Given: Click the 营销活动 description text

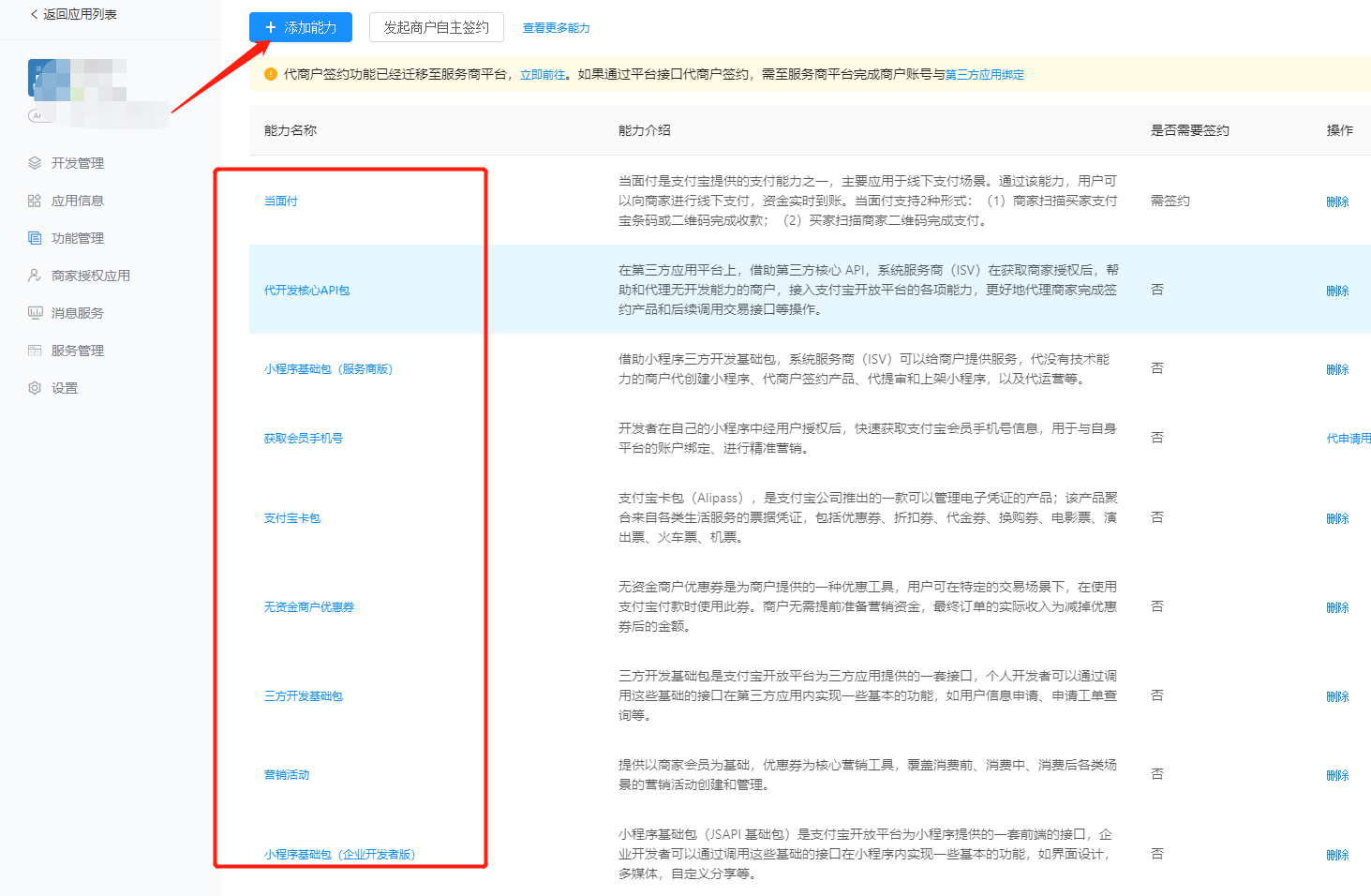Looking at the screenshot, I should click(868, 774).
